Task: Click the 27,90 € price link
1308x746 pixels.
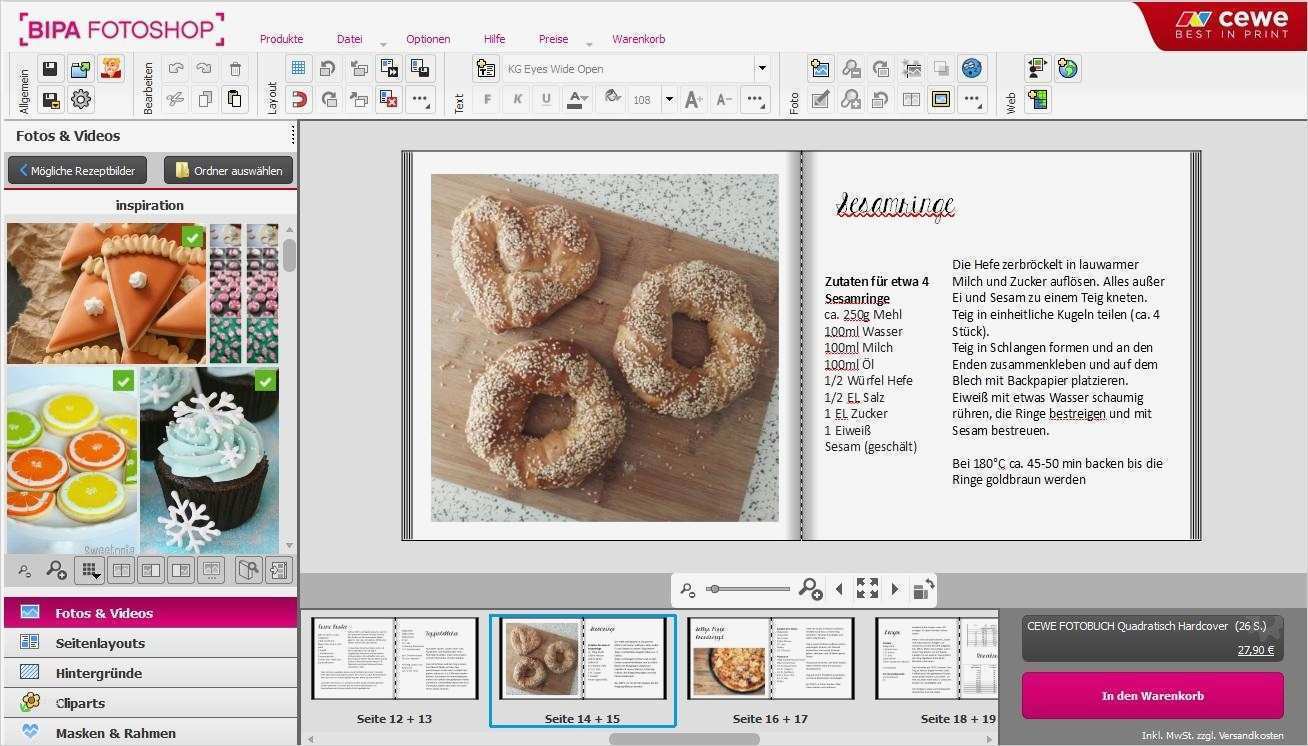Action: tap(1256, 650)
